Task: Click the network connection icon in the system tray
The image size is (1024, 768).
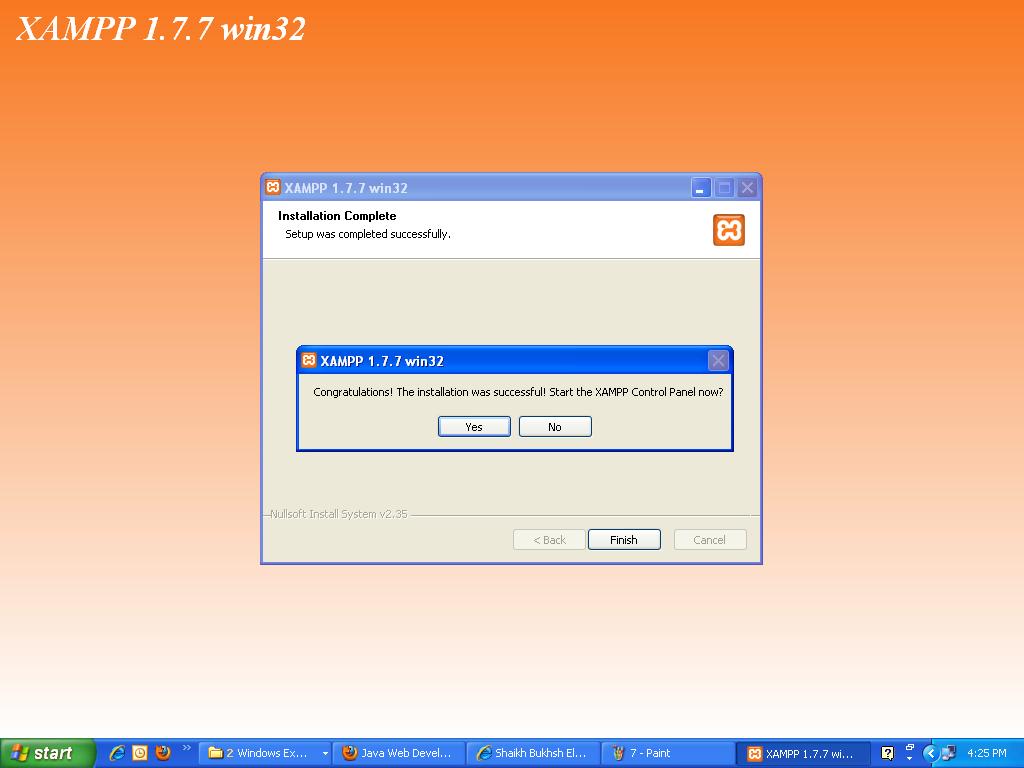Action: coord(948,753)
